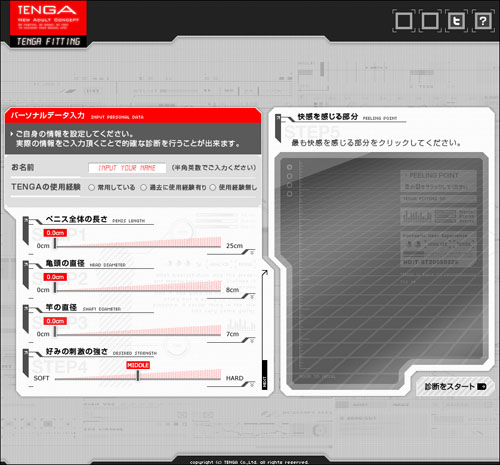Click the DESIRED STRENGTH step heading
The image size is (500, 465).
tap(101, 352)
